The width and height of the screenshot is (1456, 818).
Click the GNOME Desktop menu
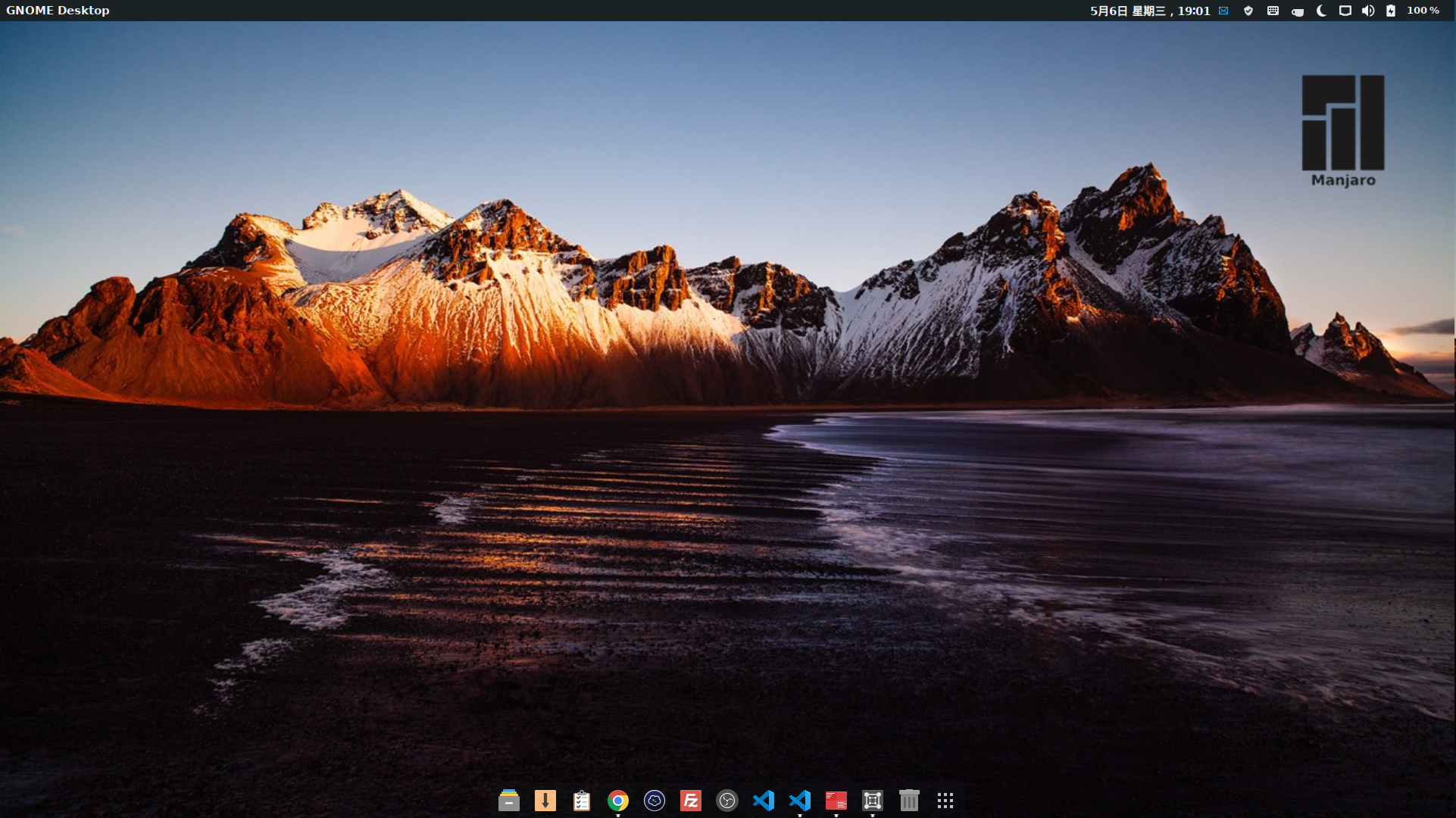click(57, 11)
